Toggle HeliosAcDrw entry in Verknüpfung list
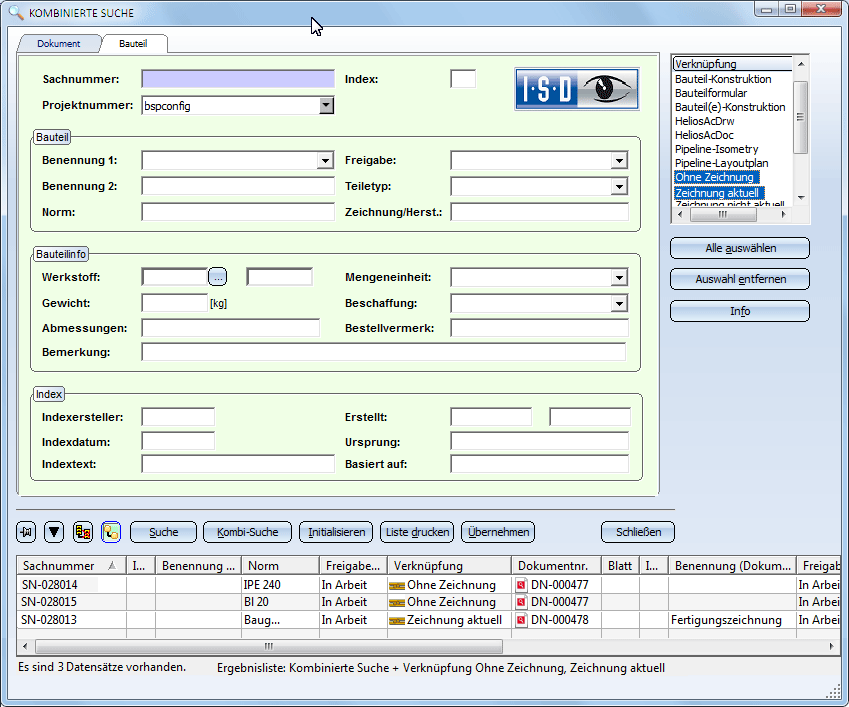 [705, 121]
